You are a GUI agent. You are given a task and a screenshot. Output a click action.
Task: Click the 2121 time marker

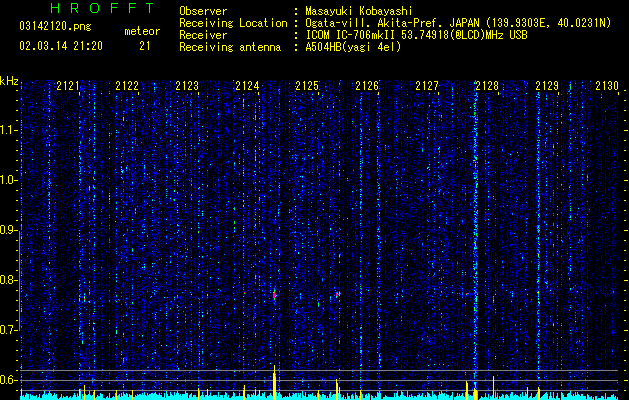point(68,86)
